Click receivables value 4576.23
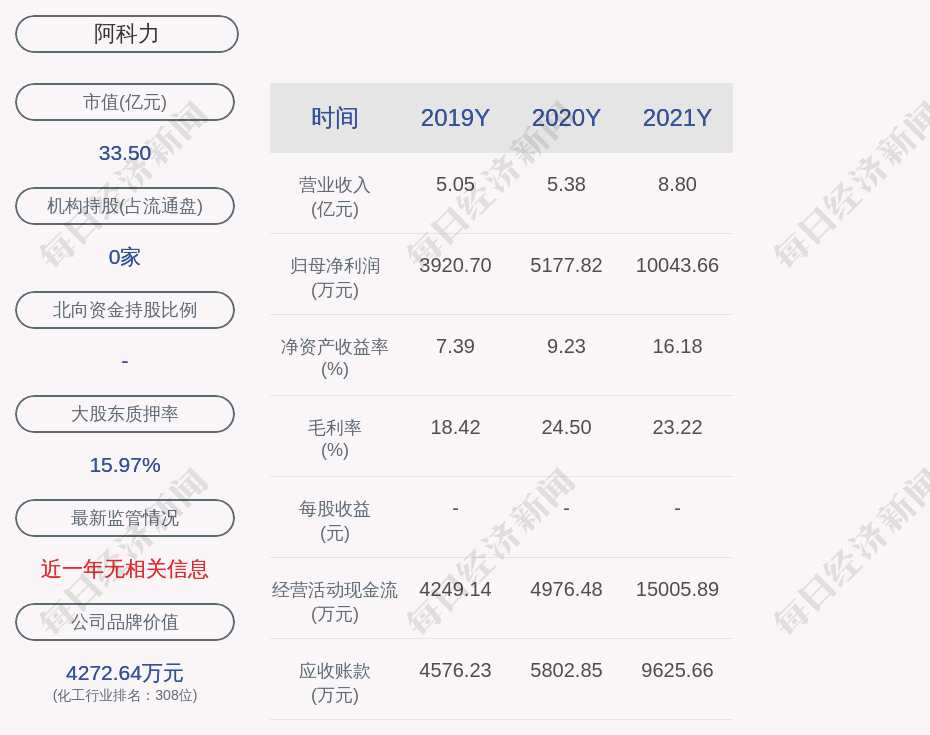The height and width of the screenshot is (735, 930). (455, 670)
